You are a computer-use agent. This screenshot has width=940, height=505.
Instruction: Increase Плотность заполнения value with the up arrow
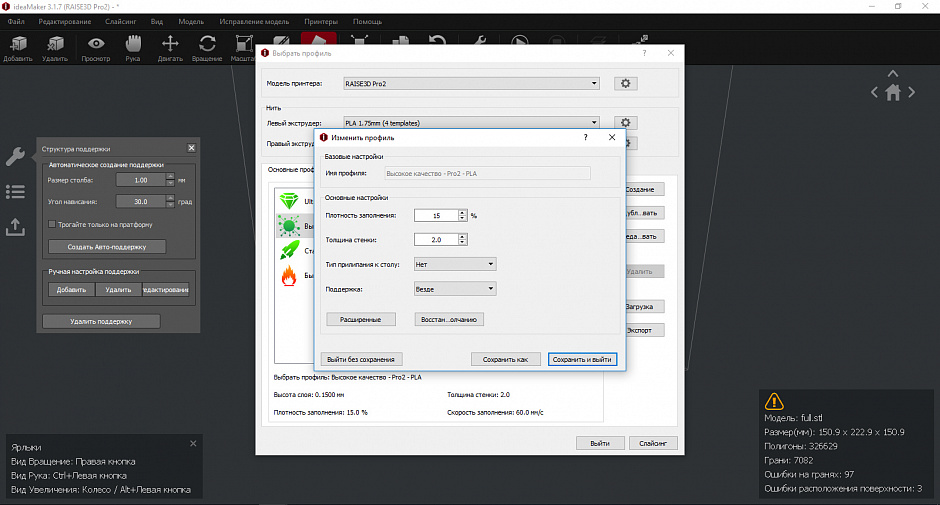[x=462, y=212]
